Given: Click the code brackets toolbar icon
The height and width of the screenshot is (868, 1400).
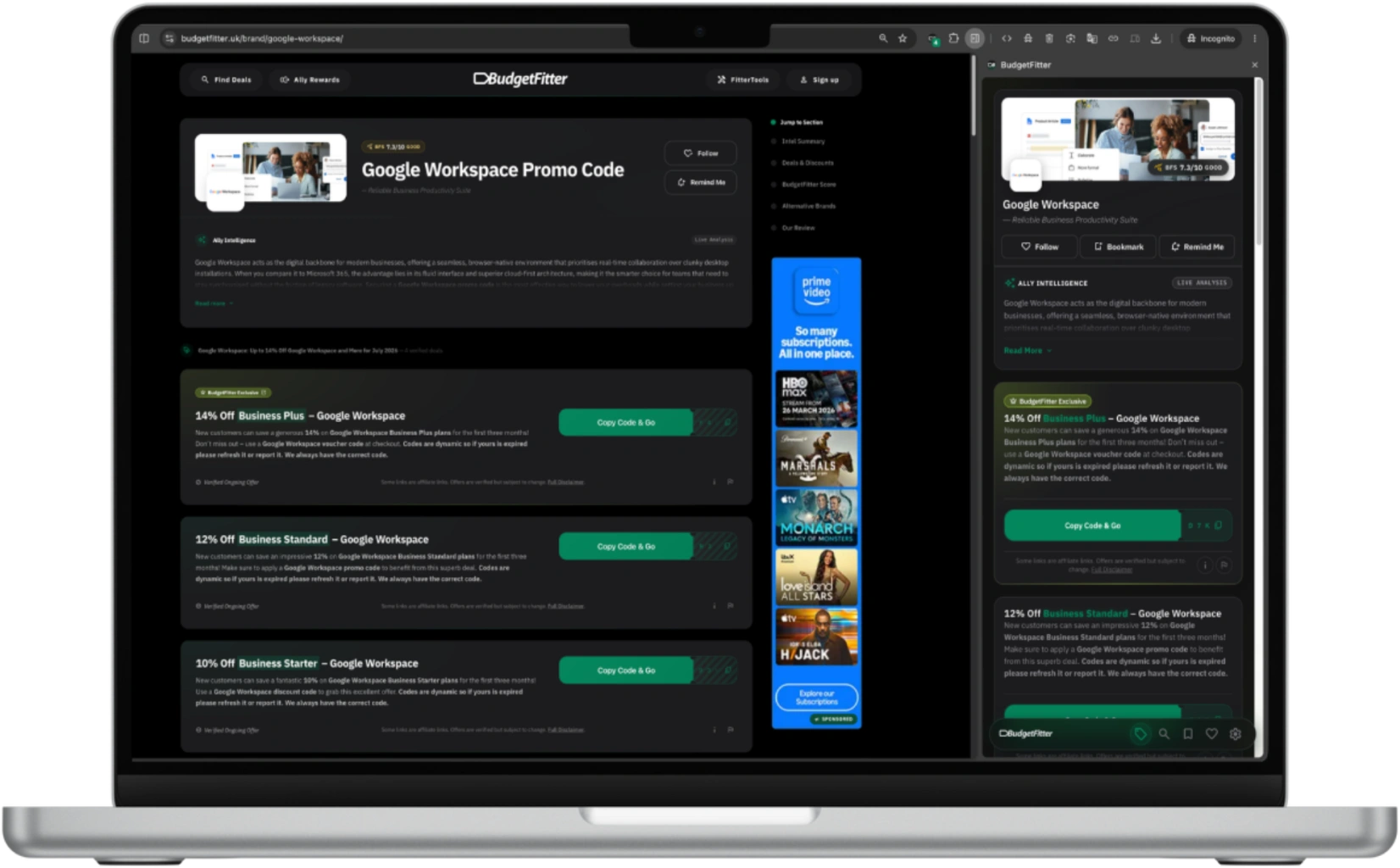Looking at the screenshot, I should coord(1006,38).
